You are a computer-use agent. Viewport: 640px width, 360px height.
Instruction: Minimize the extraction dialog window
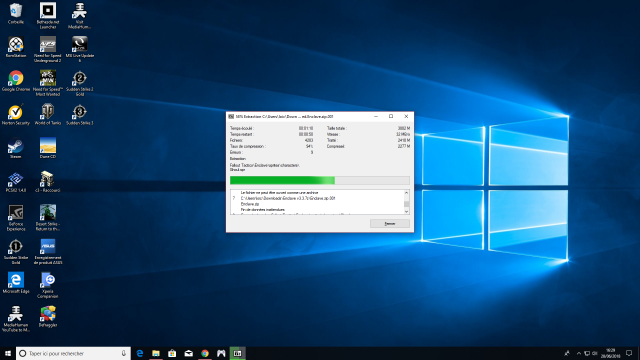(x=376, y=116)
